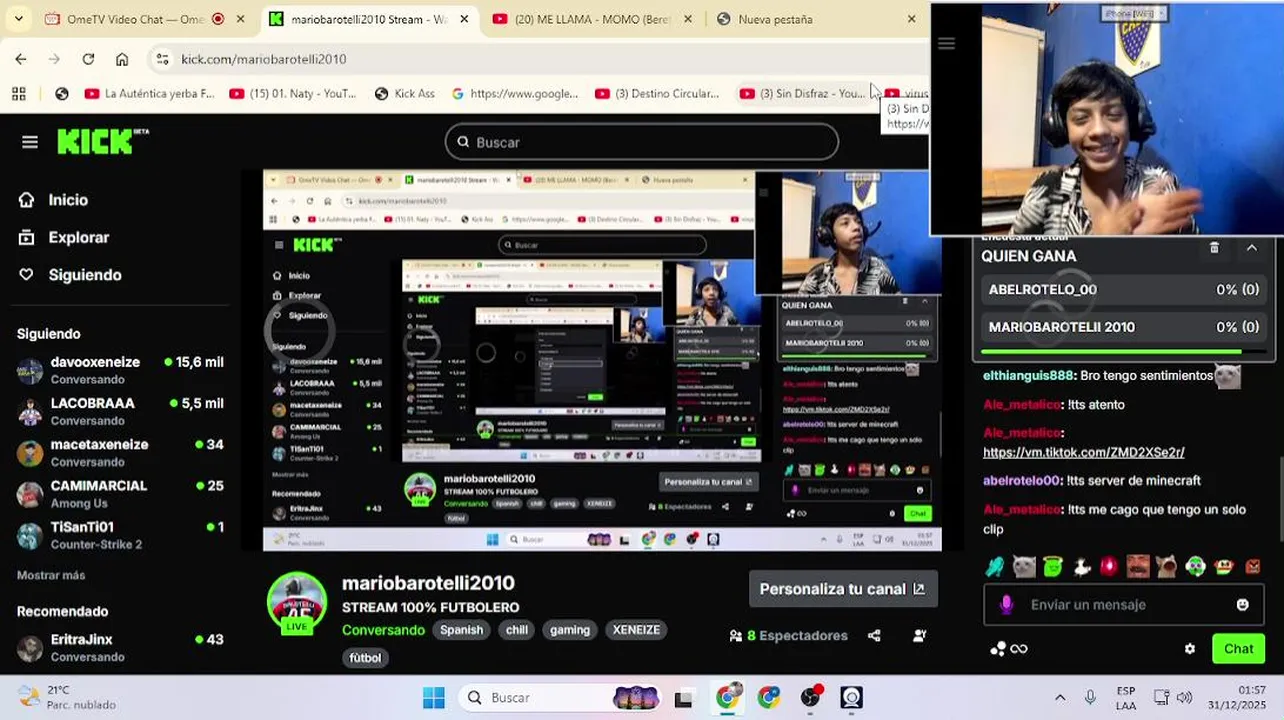1284x720 pixels.
Task: Click username abelrotelo00 in chat
Action: coord(1022,480)
